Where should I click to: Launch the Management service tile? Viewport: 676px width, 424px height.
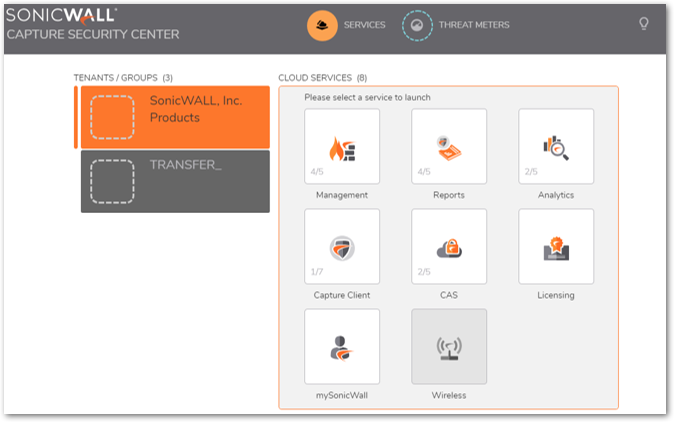click(x=342, y=146)
